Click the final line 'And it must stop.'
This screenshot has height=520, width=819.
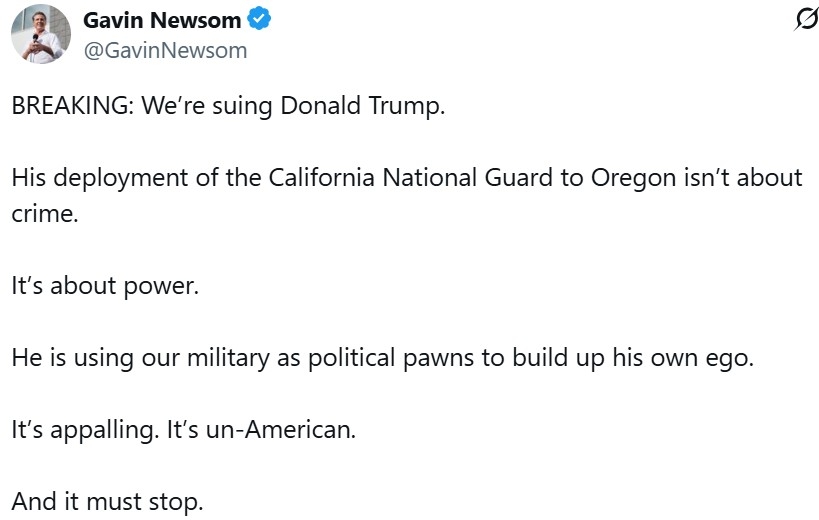coord(108,500)
